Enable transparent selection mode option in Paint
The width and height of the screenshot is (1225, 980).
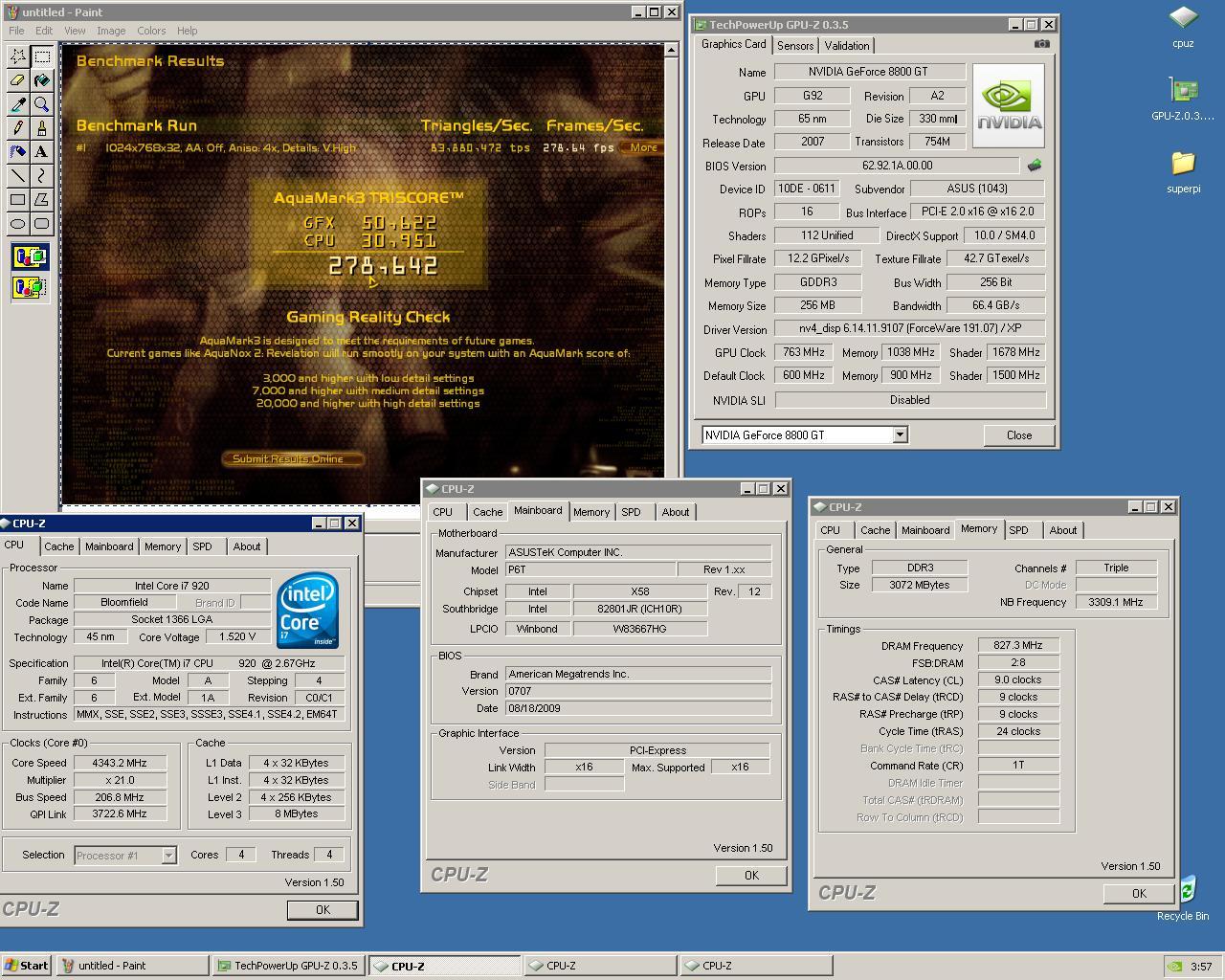click(30, 286)
